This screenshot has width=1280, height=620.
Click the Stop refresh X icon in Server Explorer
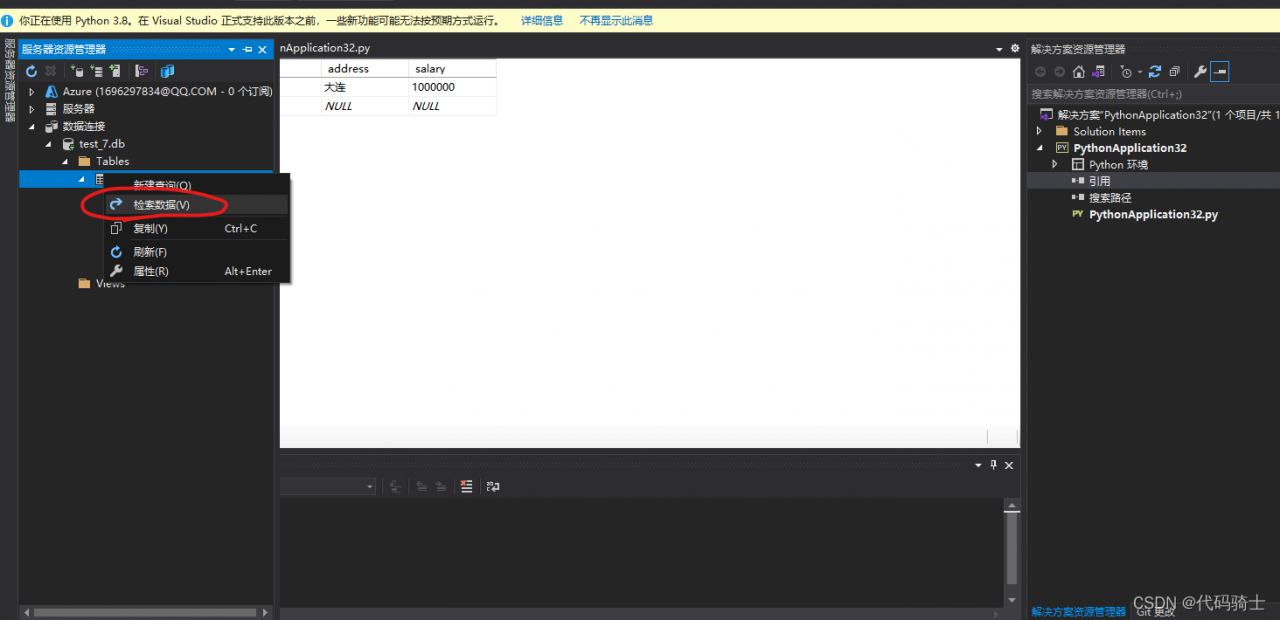(51, 71)
